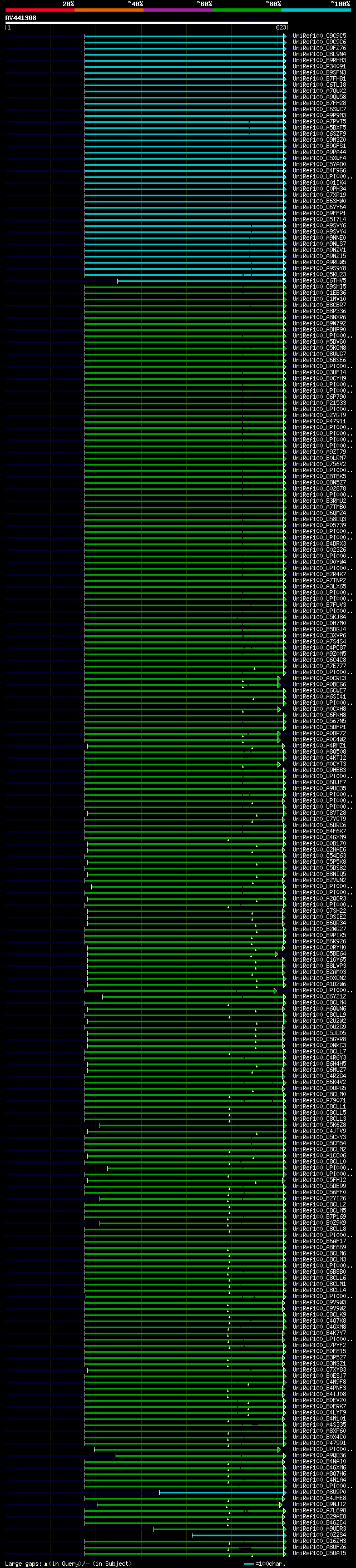Open hit UniRef100_B7FH81

[x=319, y=78]
